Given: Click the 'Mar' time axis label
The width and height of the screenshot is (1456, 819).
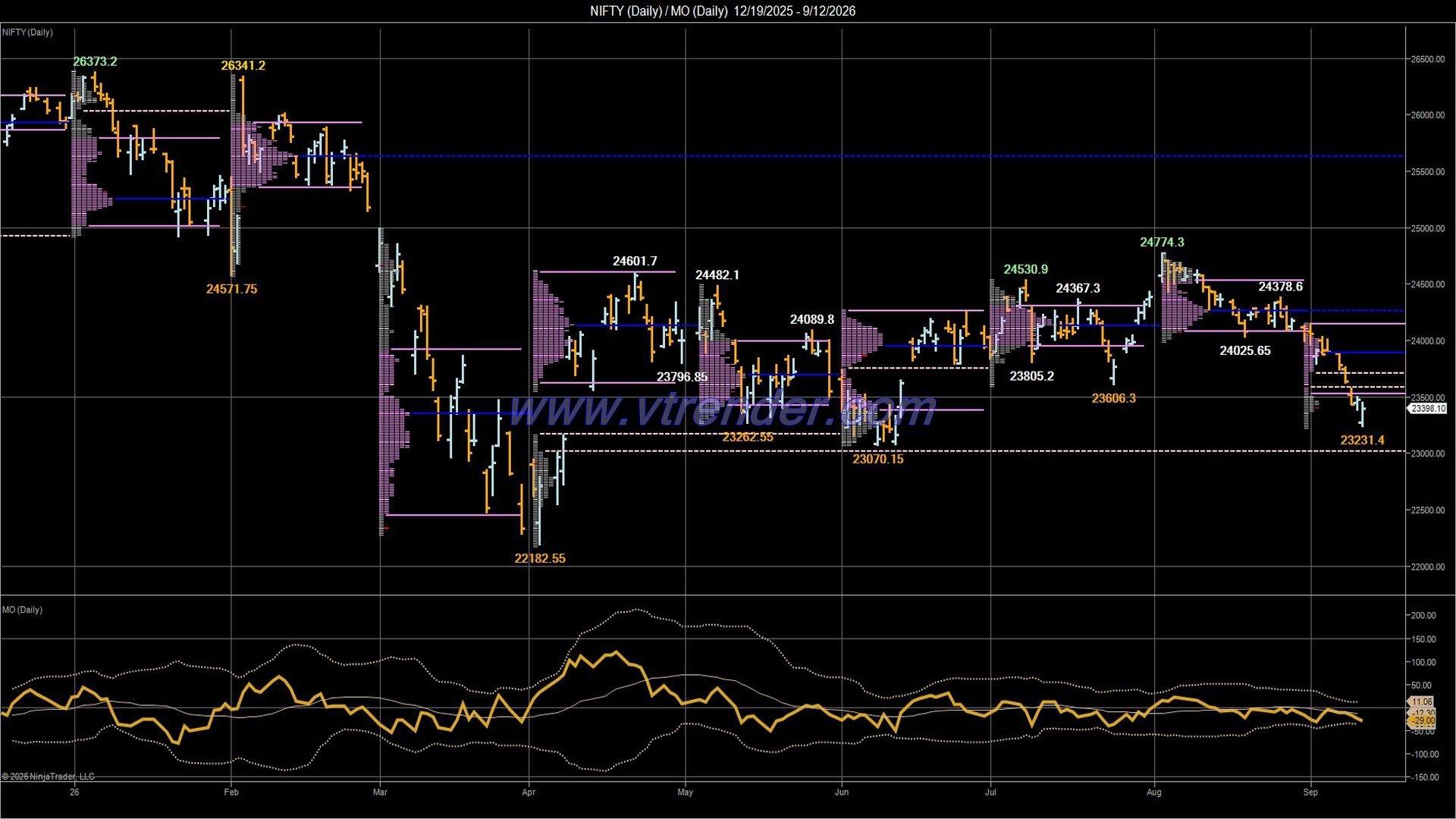Looking at the screenshot, I should point(380,792).
